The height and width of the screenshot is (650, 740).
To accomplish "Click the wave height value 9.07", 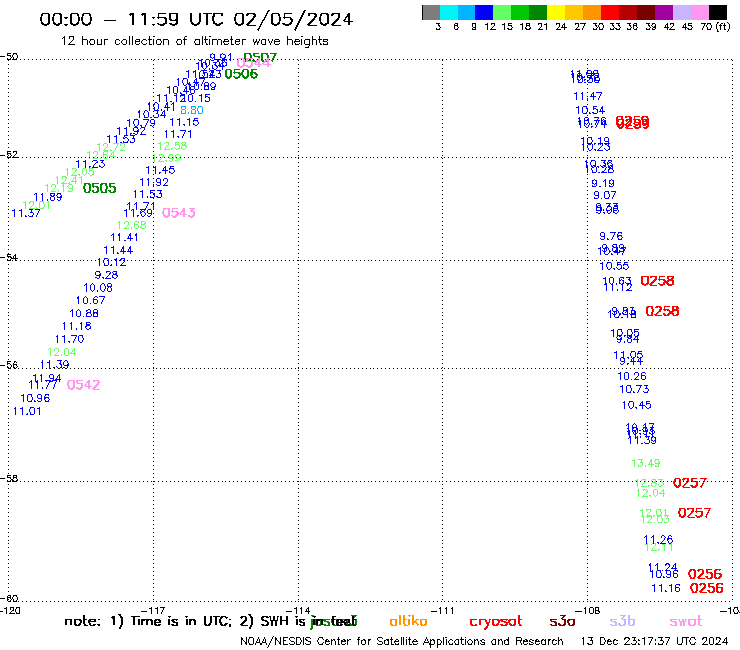I will 605,195.
